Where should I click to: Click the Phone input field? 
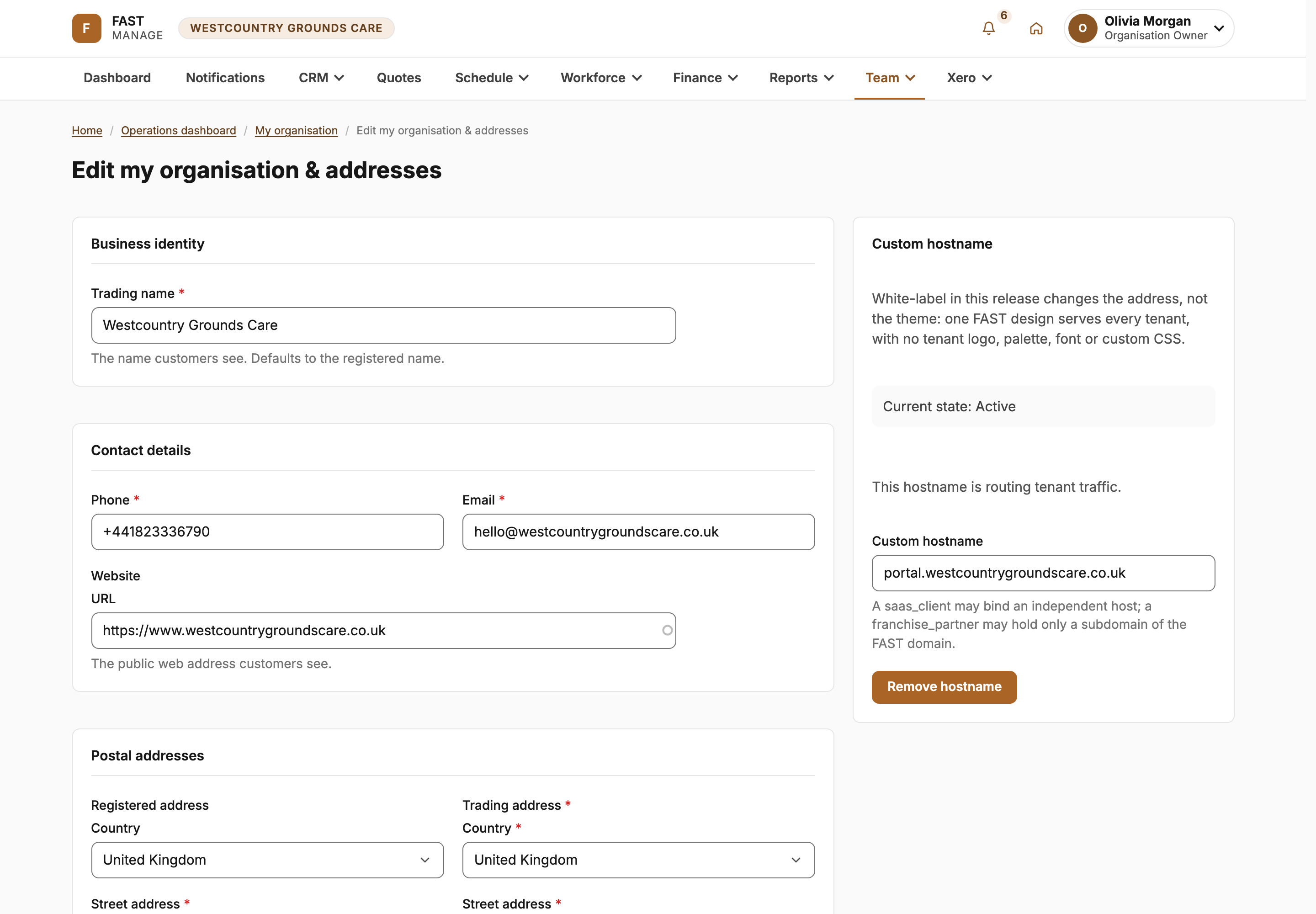click(267, 532)
